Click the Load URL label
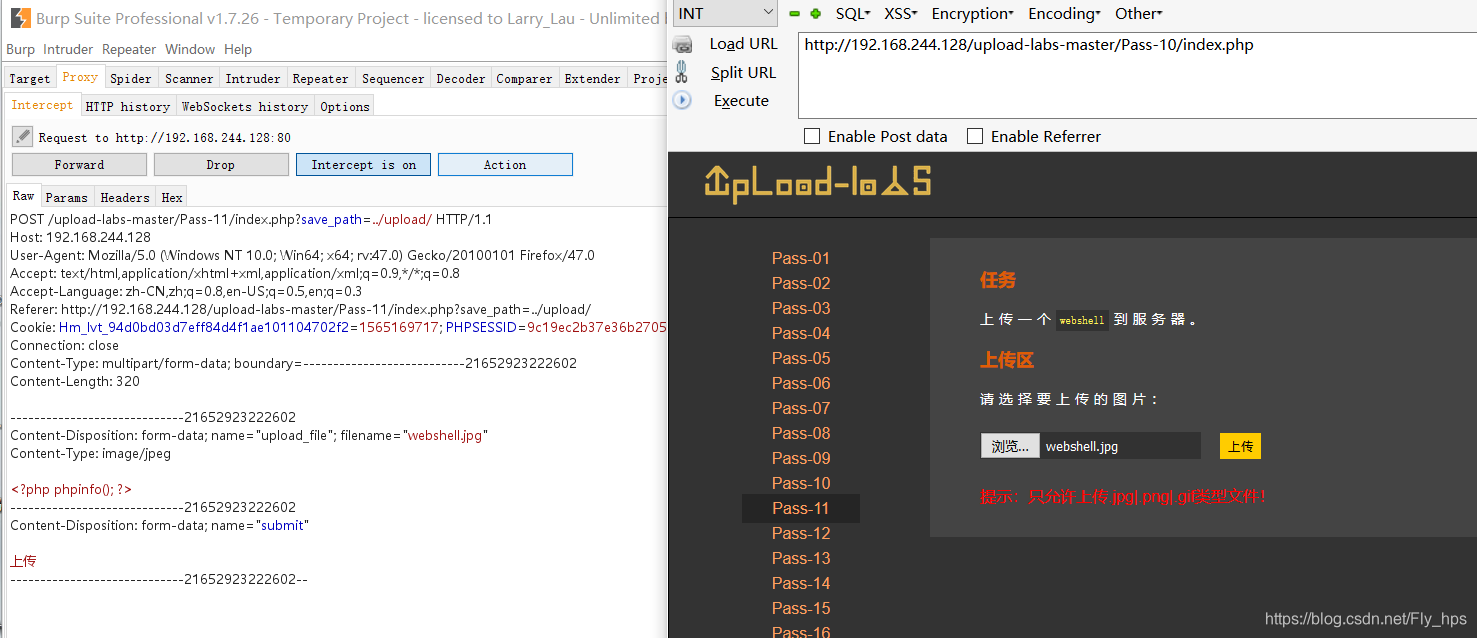Image resolution: width=1477 pixels, height=638 pixels. click(743, 44)
